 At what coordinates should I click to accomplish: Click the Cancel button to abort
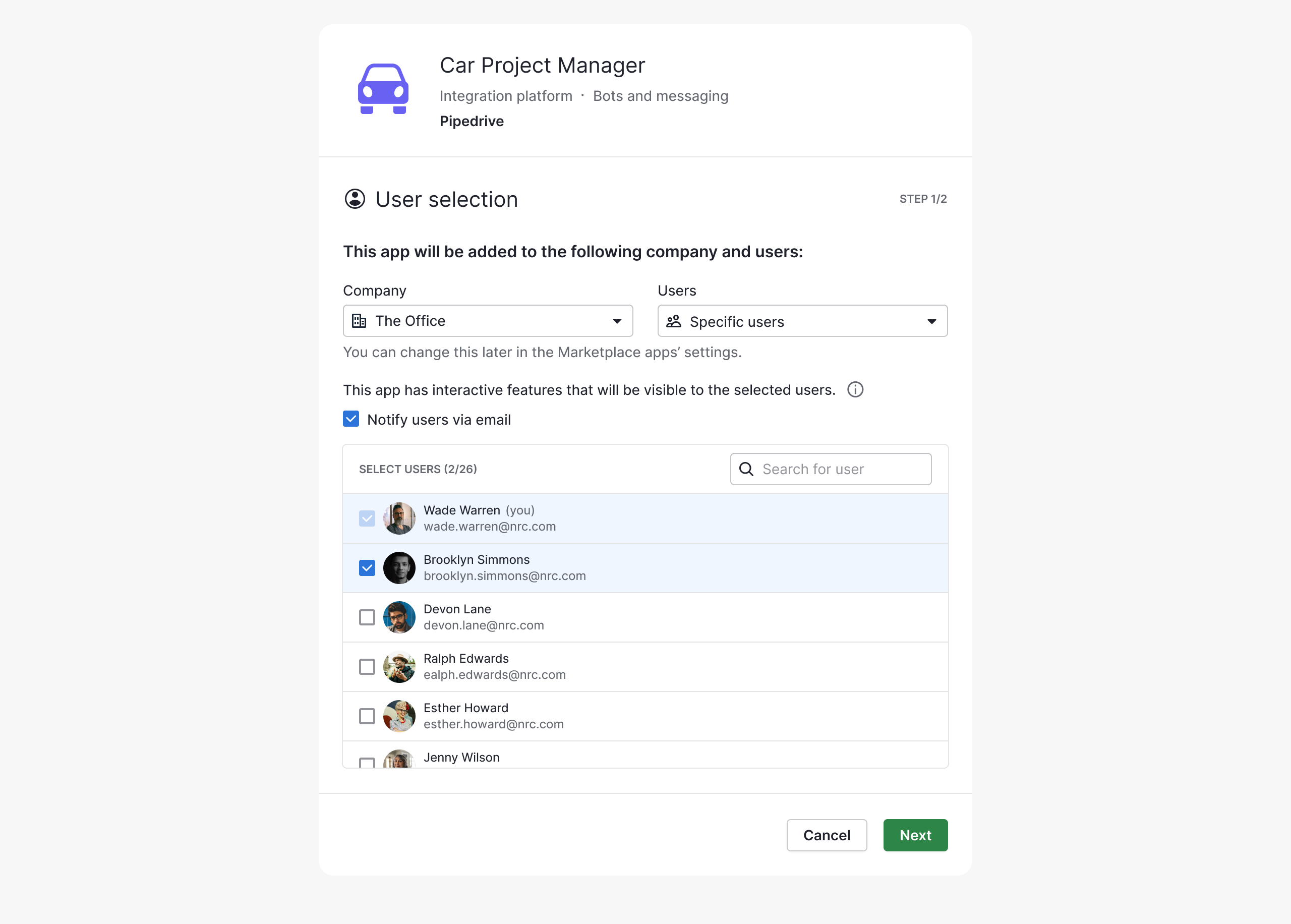(x=826, y=835)
